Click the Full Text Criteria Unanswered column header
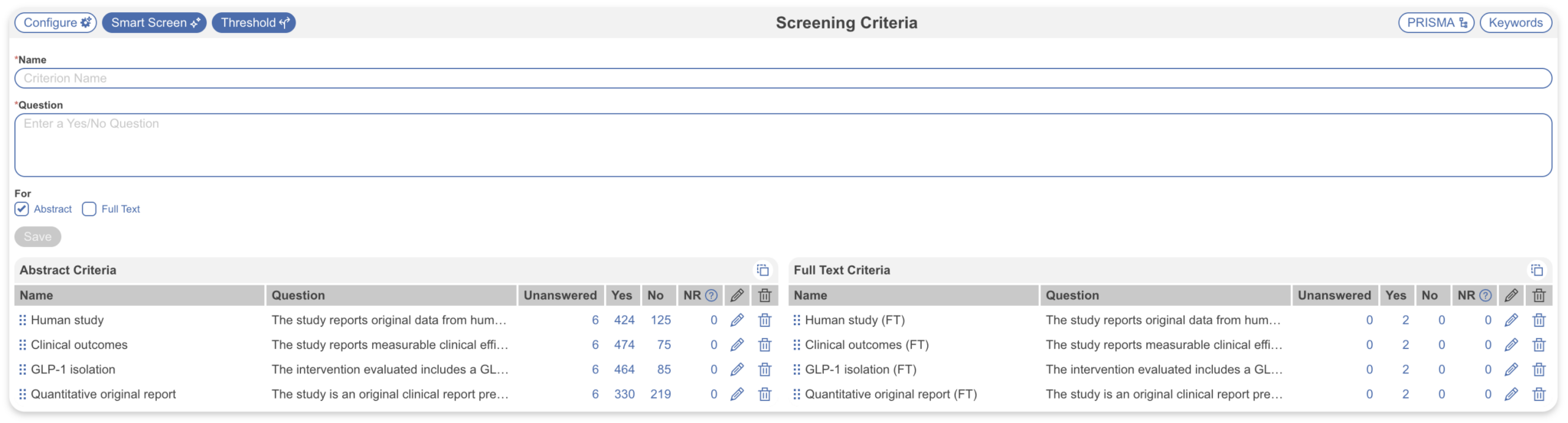1568x423 pixels. tap(1334, 295)
